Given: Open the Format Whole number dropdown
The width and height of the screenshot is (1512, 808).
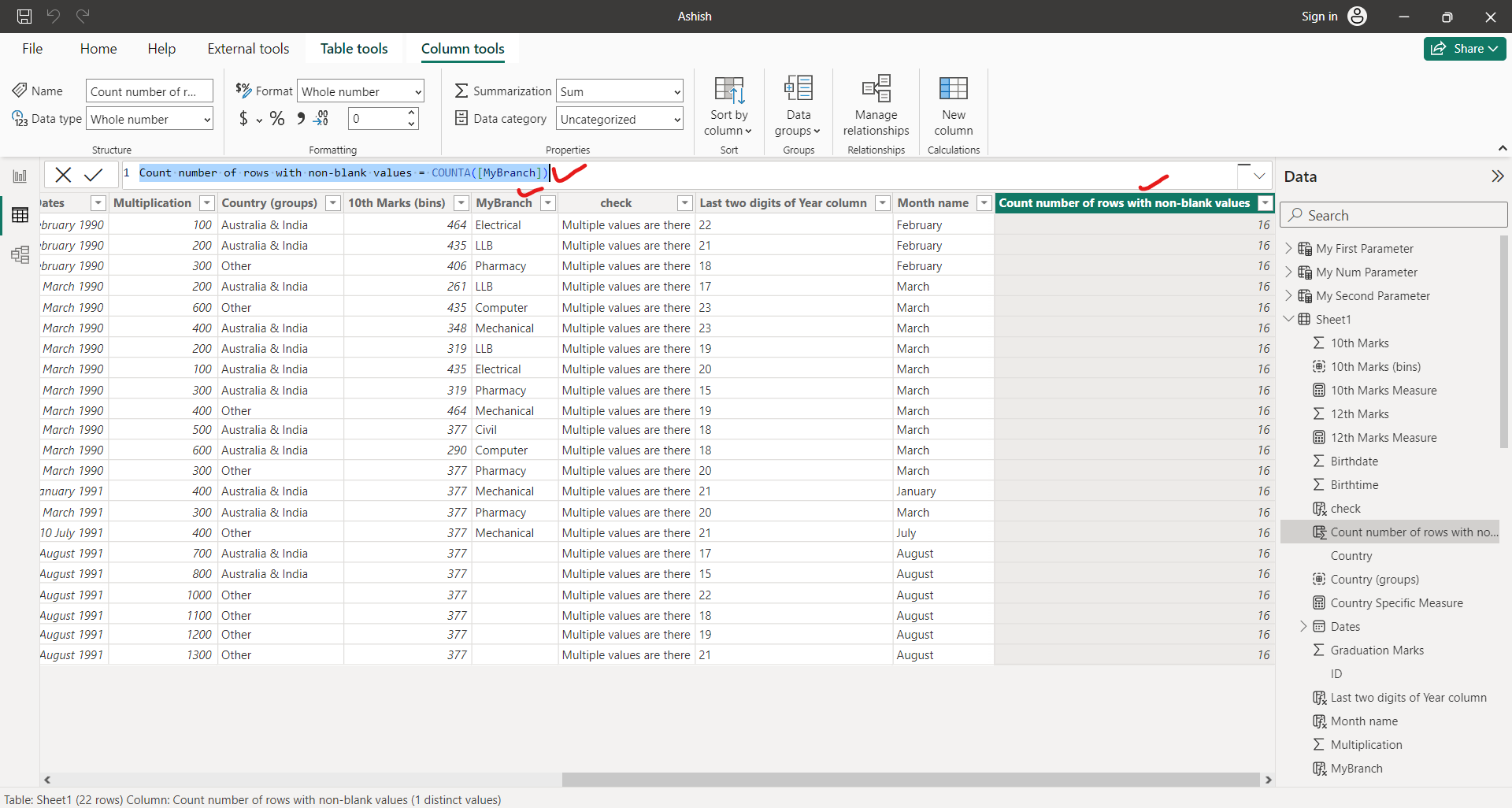Looking at the screenshot, I should pyautogui.click(x=361, y=91).
